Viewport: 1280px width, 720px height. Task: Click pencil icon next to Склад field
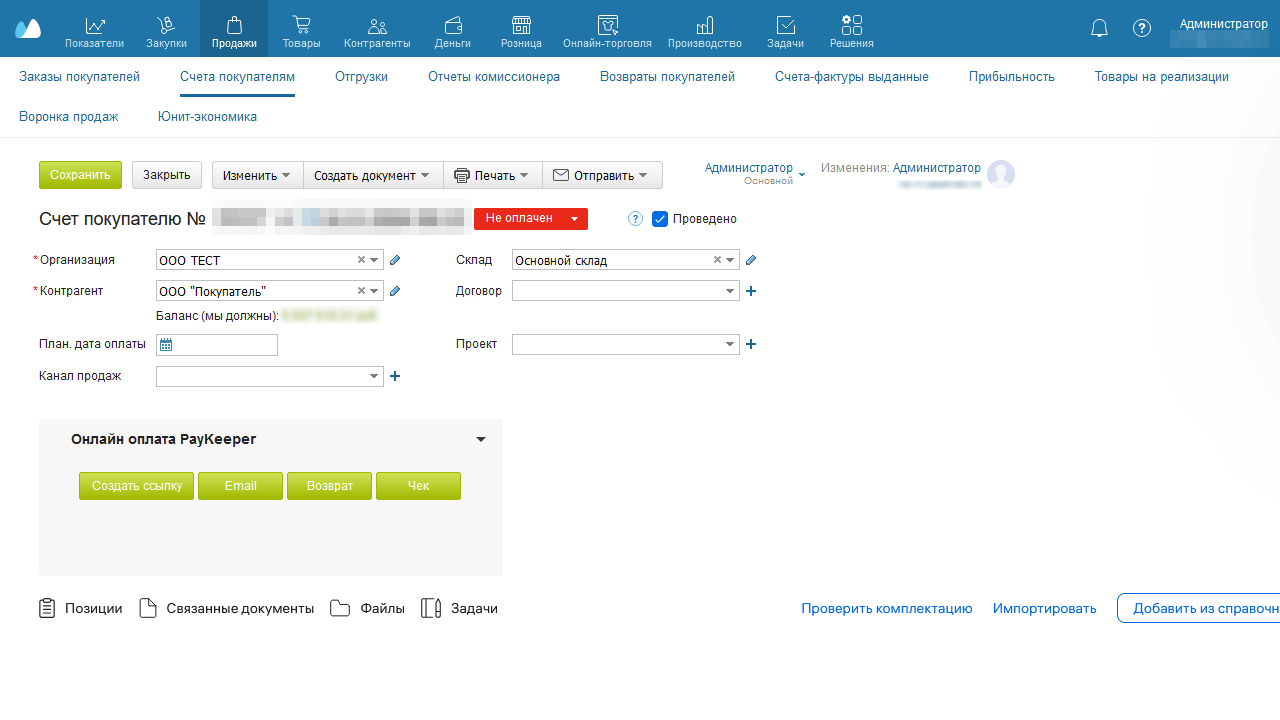(x=751, y=260)
